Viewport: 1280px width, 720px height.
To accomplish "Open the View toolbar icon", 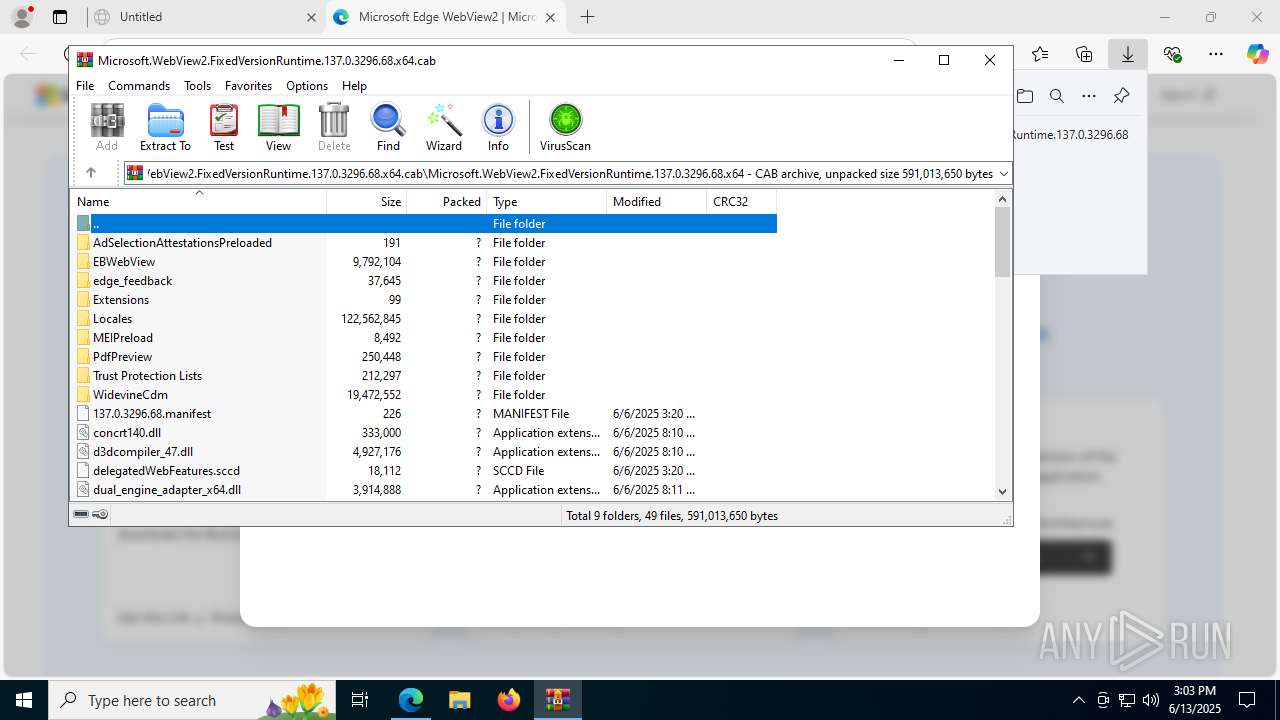I will tap(278, 128).
